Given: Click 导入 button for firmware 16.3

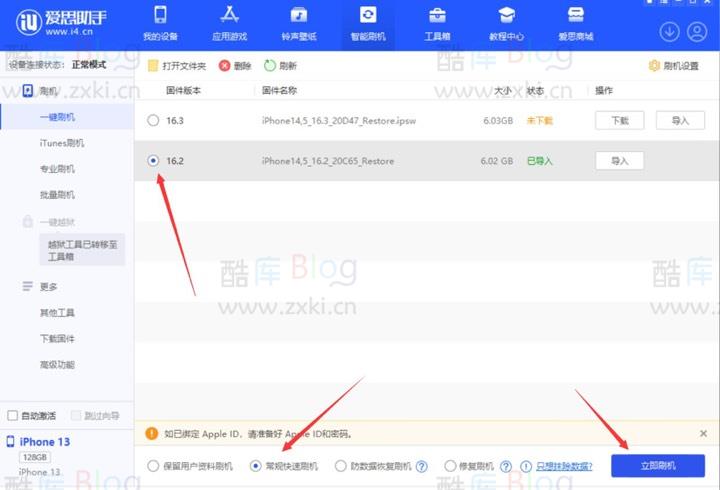Looking at the screenshot, I should pos(681,120).
